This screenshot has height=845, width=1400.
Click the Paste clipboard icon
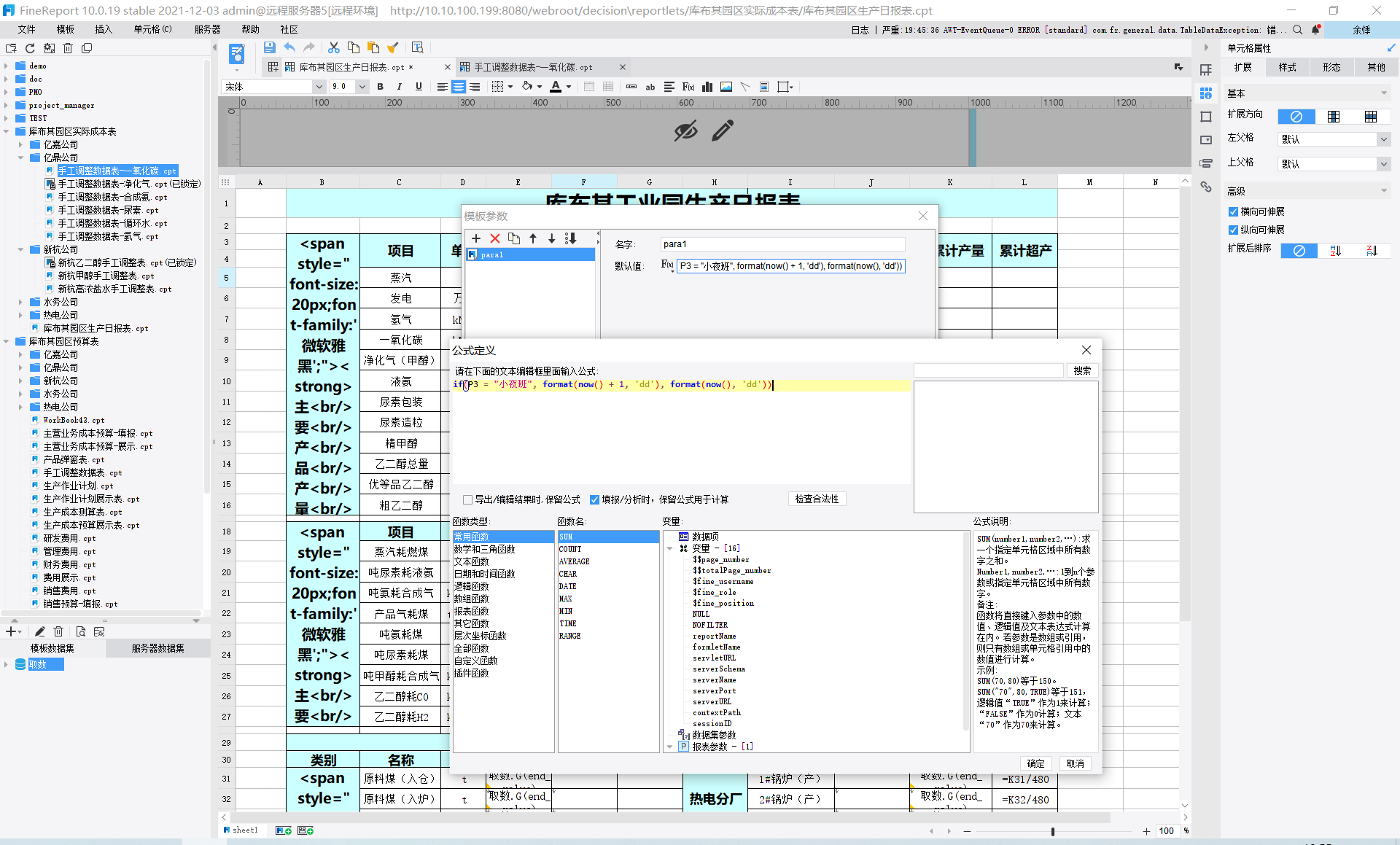click(373, 47)
